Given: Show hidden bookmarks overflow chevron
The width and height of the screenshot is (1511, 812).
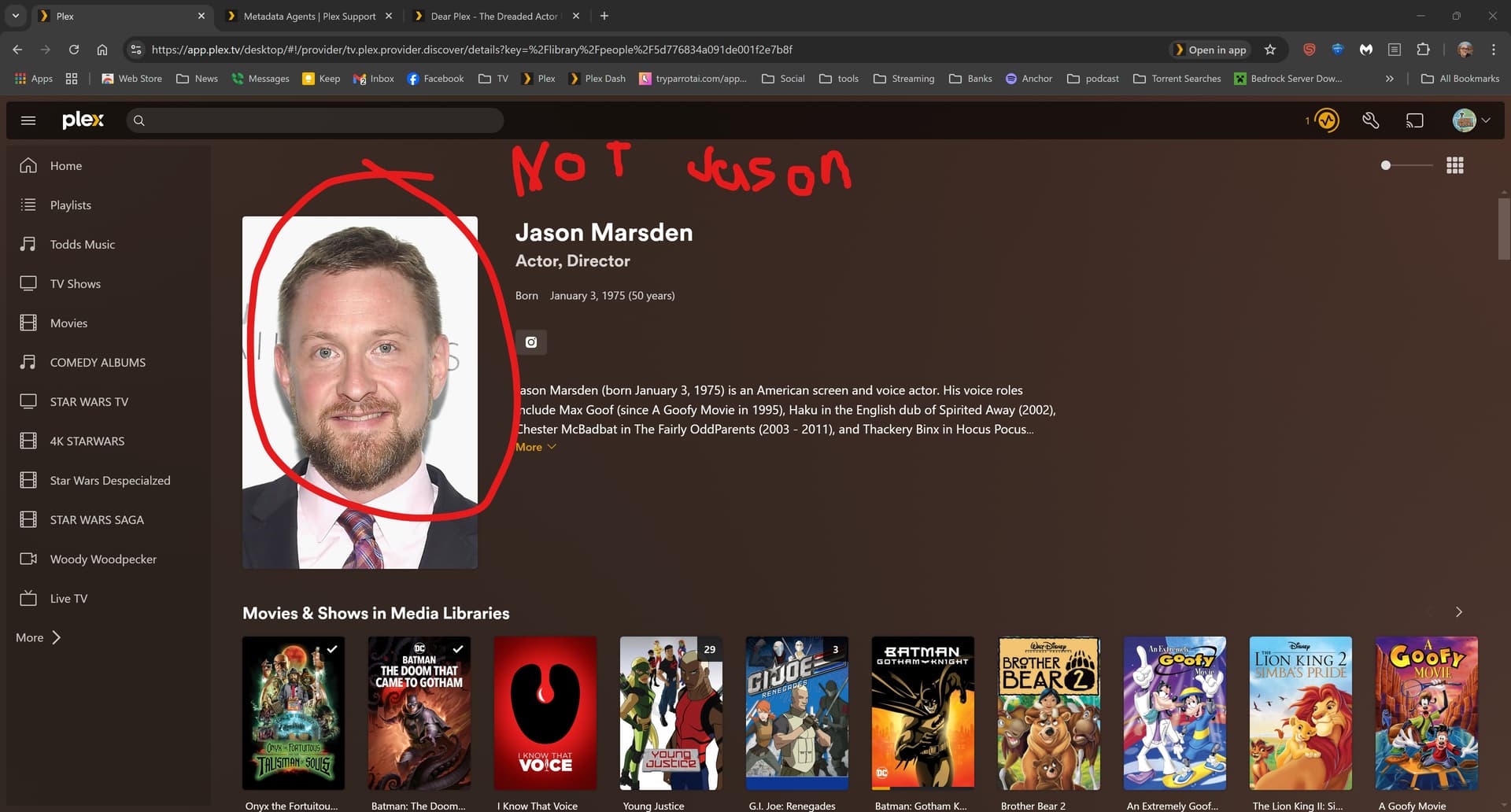Looking at the screenshot, I should 1390,79.
